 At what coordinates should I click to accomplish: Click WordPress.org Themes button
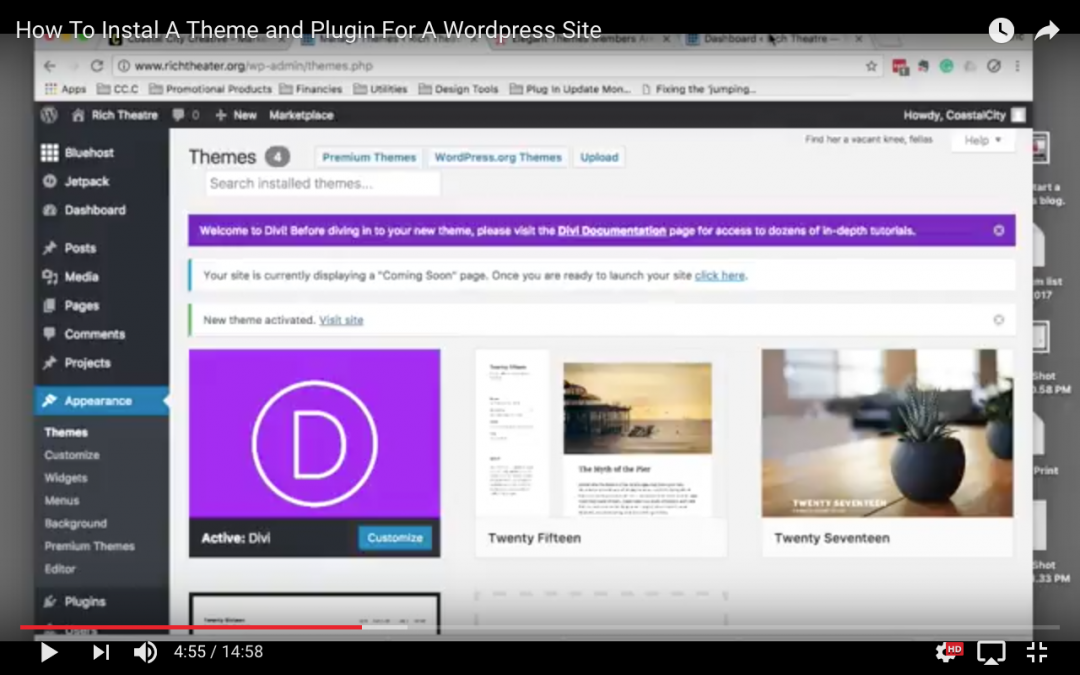498,157
